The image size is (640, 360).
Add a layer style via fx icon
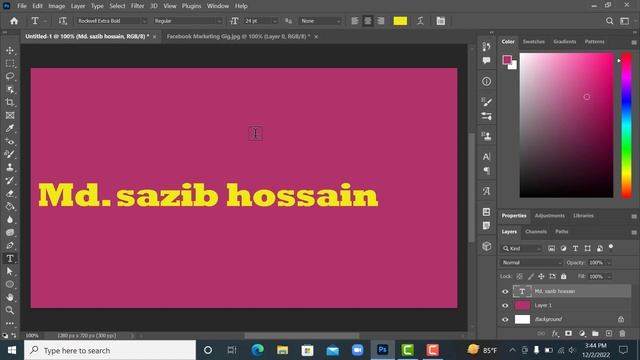pyautogui.click(x=555, y=333)
